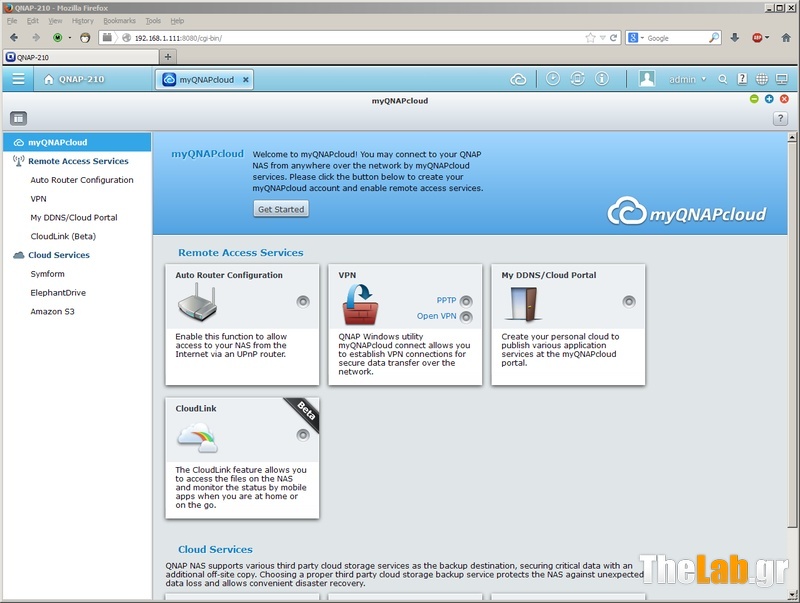The height and width of the screenshot is (603, 800).
Task: Open the Firefox Edit menu
Action: tap(33, 21)
